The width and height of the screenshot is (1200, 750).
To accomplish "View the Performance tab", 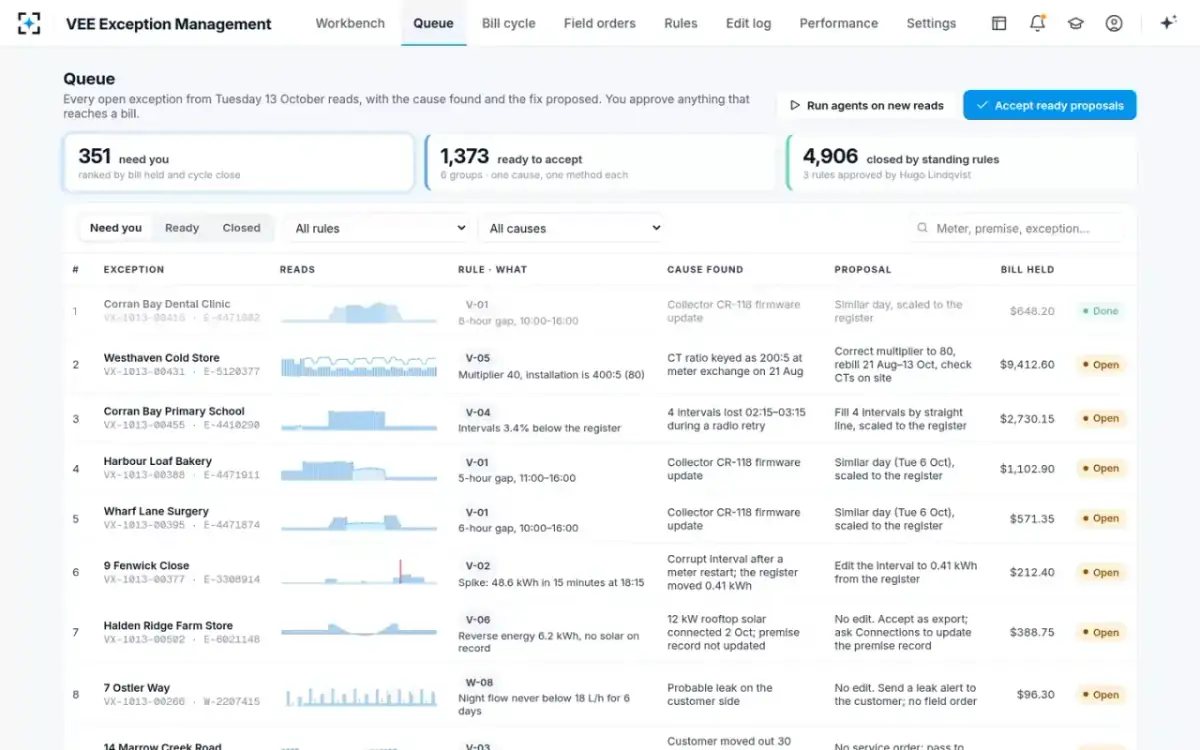I will tap(839, 23).
